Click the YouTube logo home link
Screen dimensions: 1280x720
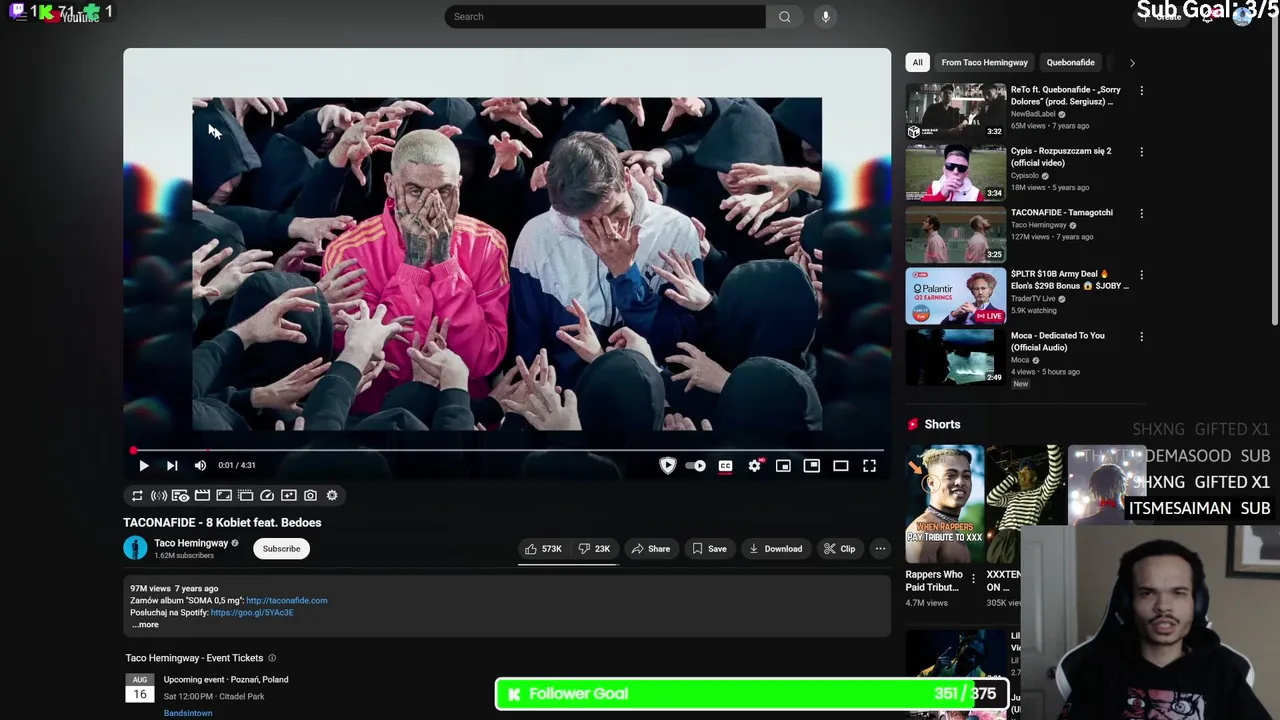point(72,16)
